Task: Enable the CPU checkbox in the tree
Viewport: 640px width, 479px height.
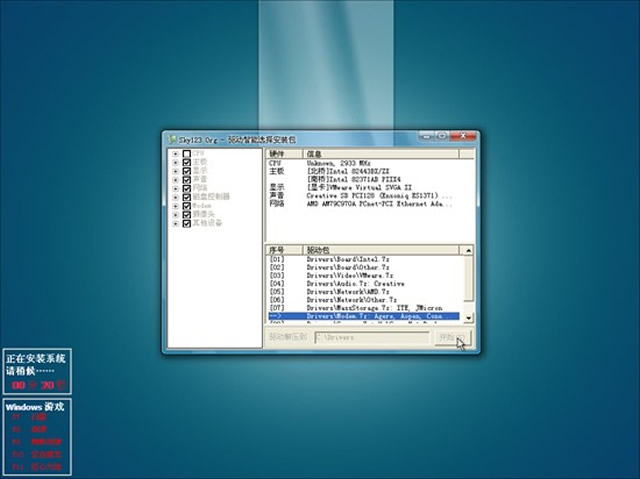Action: [187, 154]
